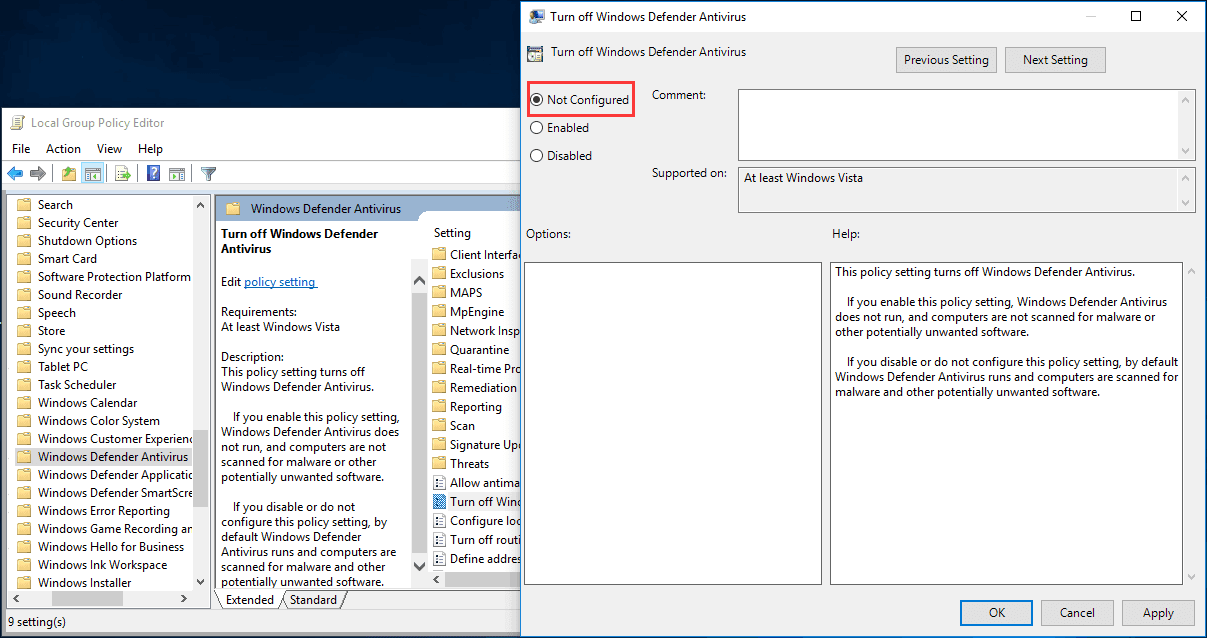Open the View menu
This screenshot has height=638, width=1207.
click(109, 149)
